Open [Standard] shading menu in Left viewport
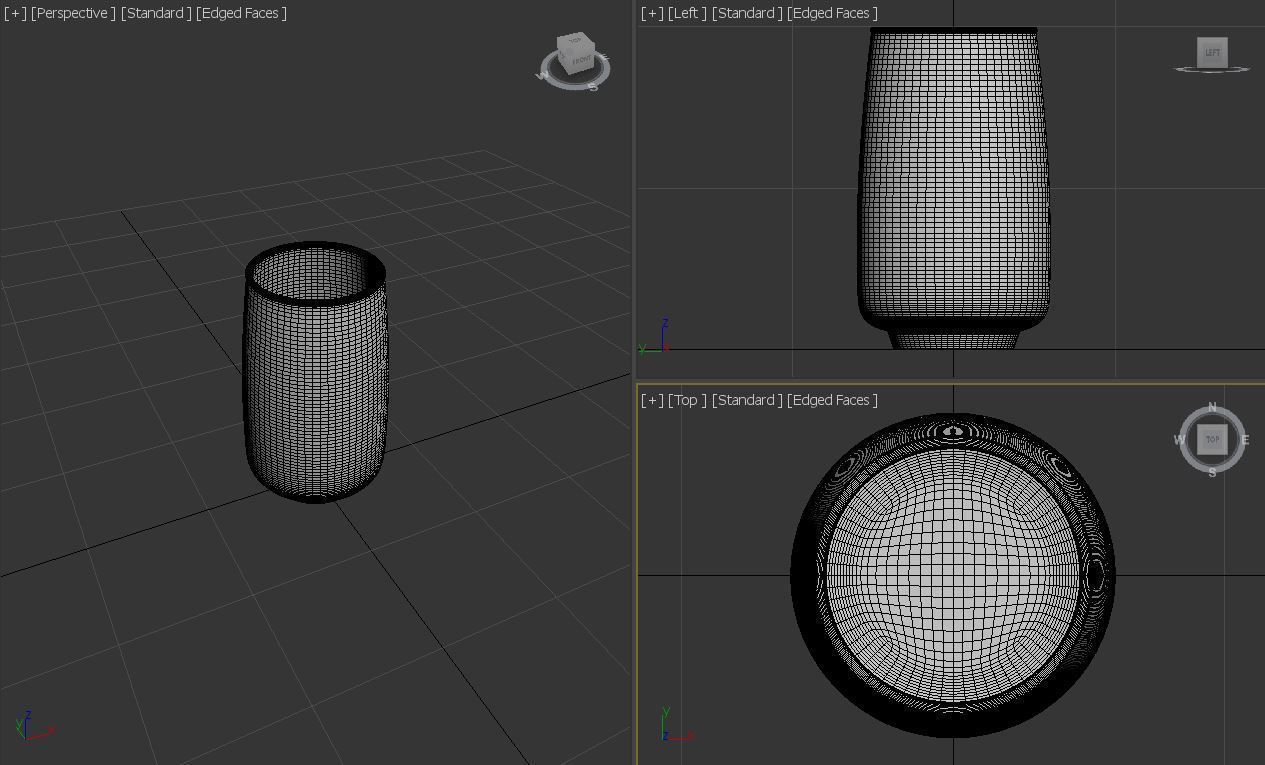 tap(747, 13)
